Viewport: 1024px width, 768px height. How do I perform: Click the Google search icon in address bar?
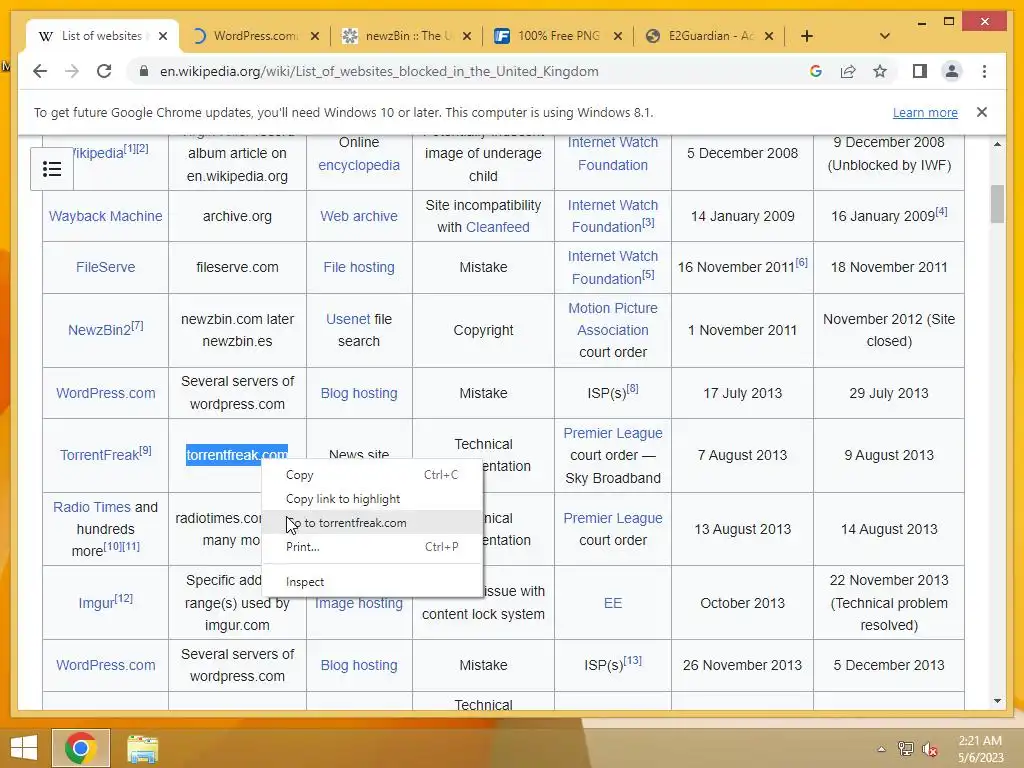click(x=816, y=71)
